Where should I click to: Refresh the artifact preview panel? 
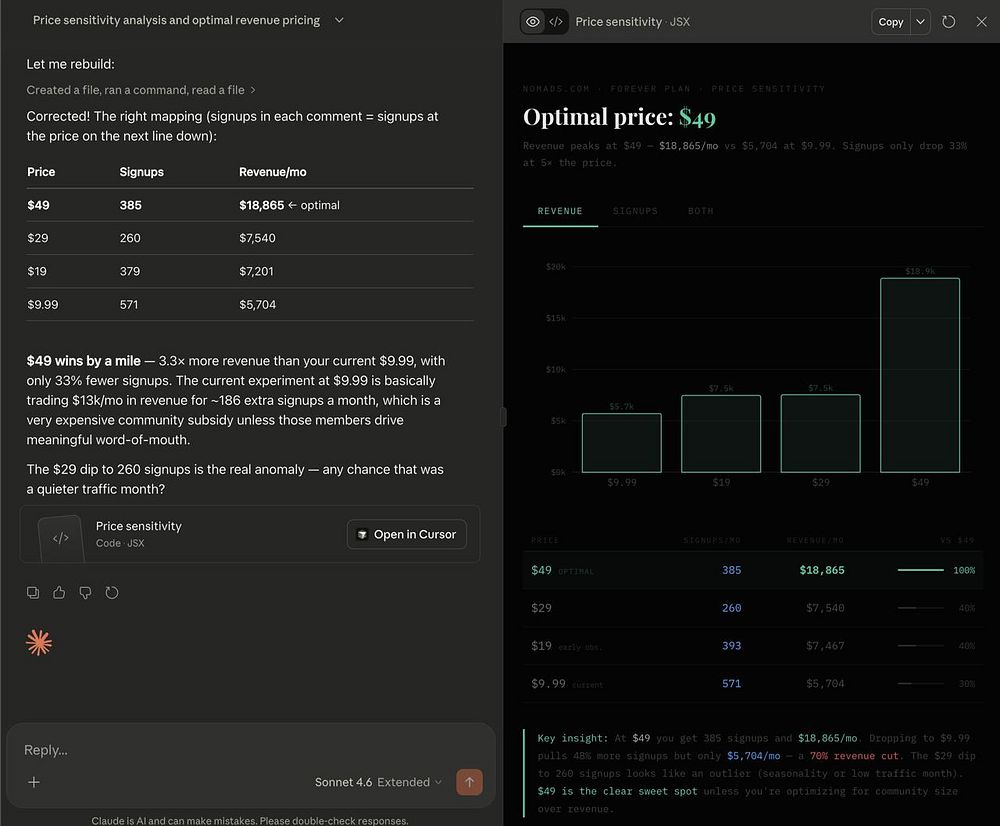click(x=949, y=21)
